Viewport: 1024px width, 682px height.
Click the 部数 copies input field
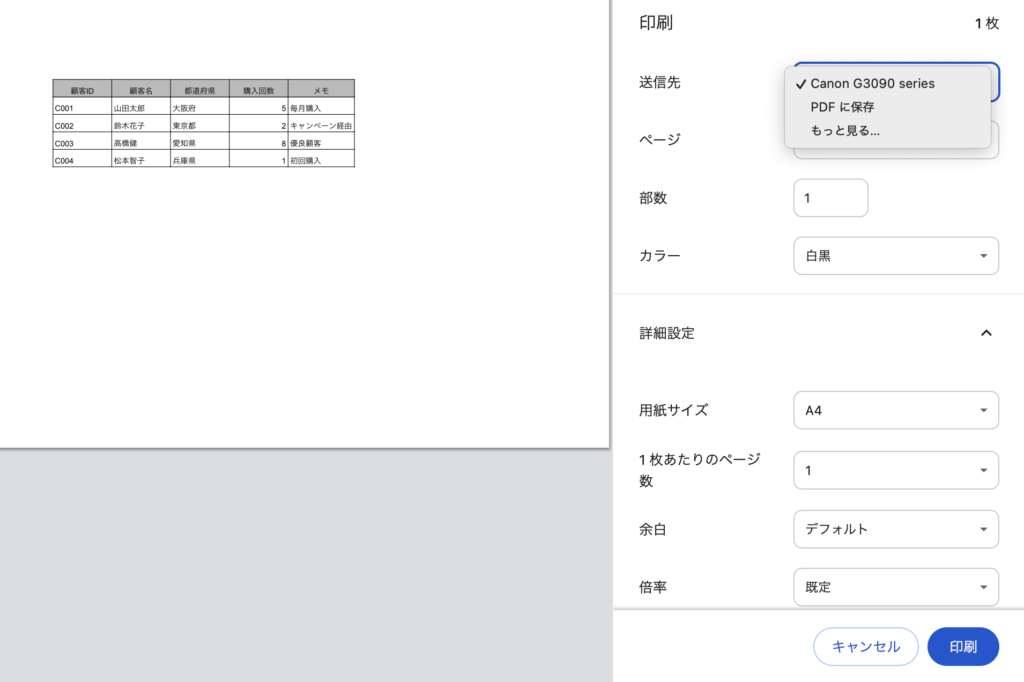pos(830,198)
